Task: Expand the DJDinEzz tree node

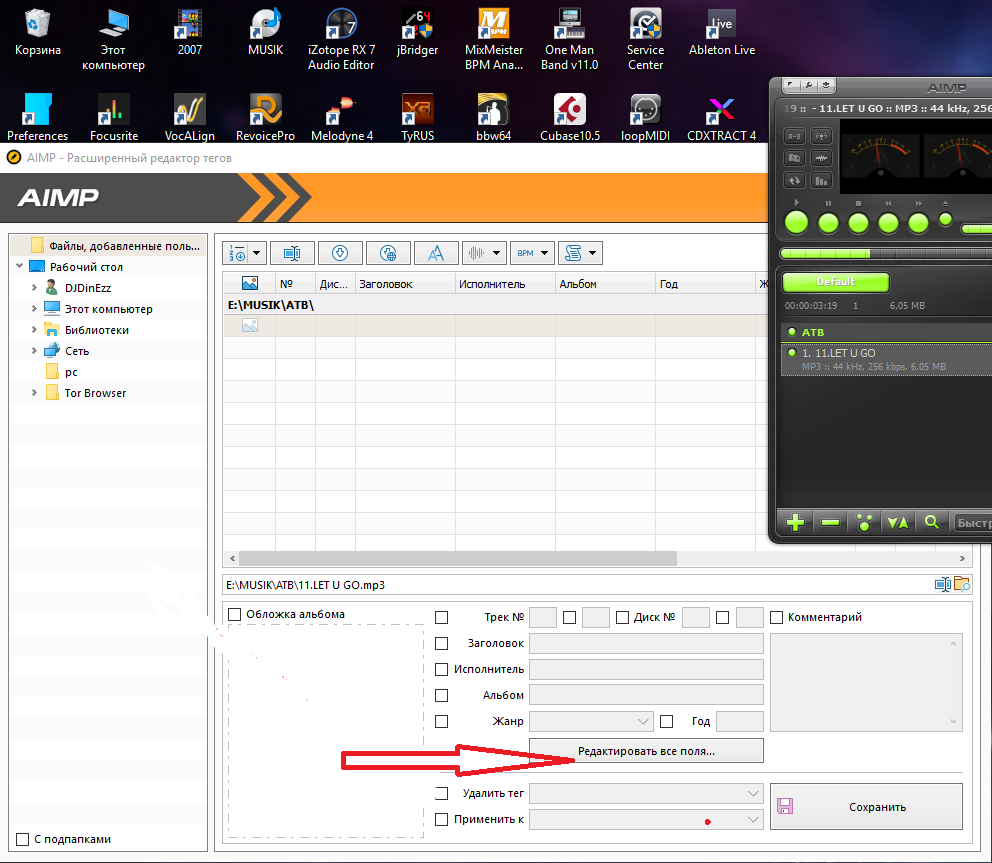Action: pyautogui.click(x=34, y=287)
